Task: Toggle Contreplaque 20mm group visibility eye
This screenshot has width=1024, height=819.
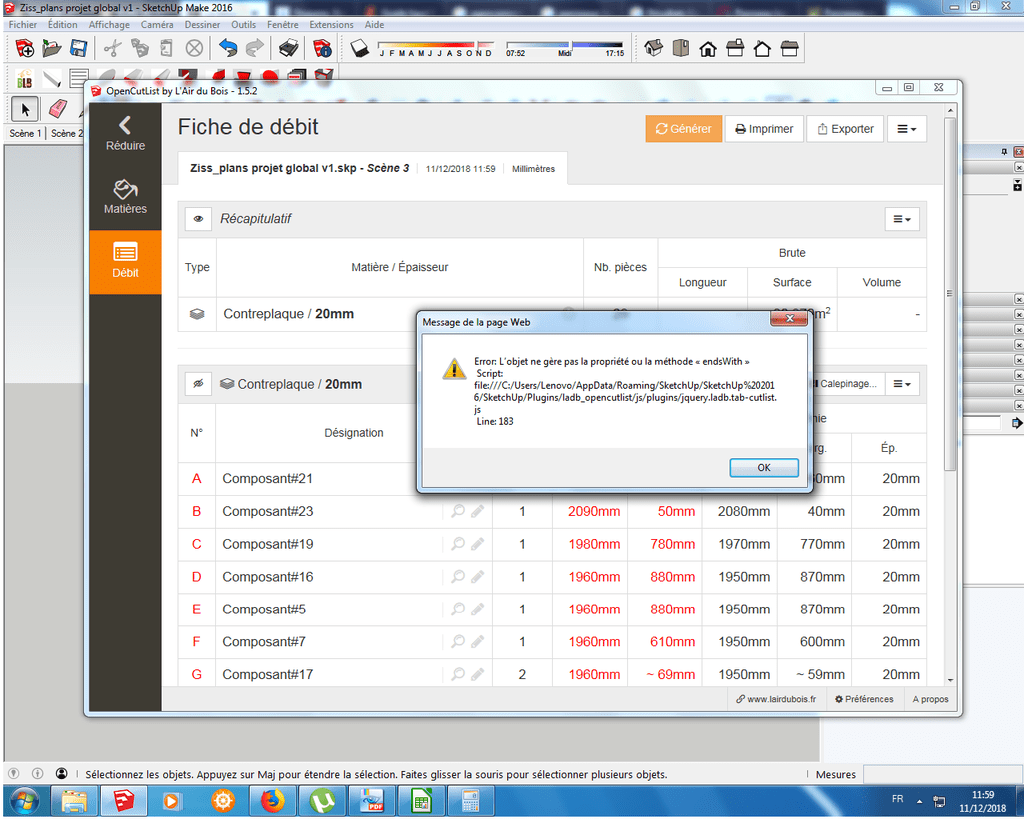Action: pyautogui.click(x=198, y=384)
